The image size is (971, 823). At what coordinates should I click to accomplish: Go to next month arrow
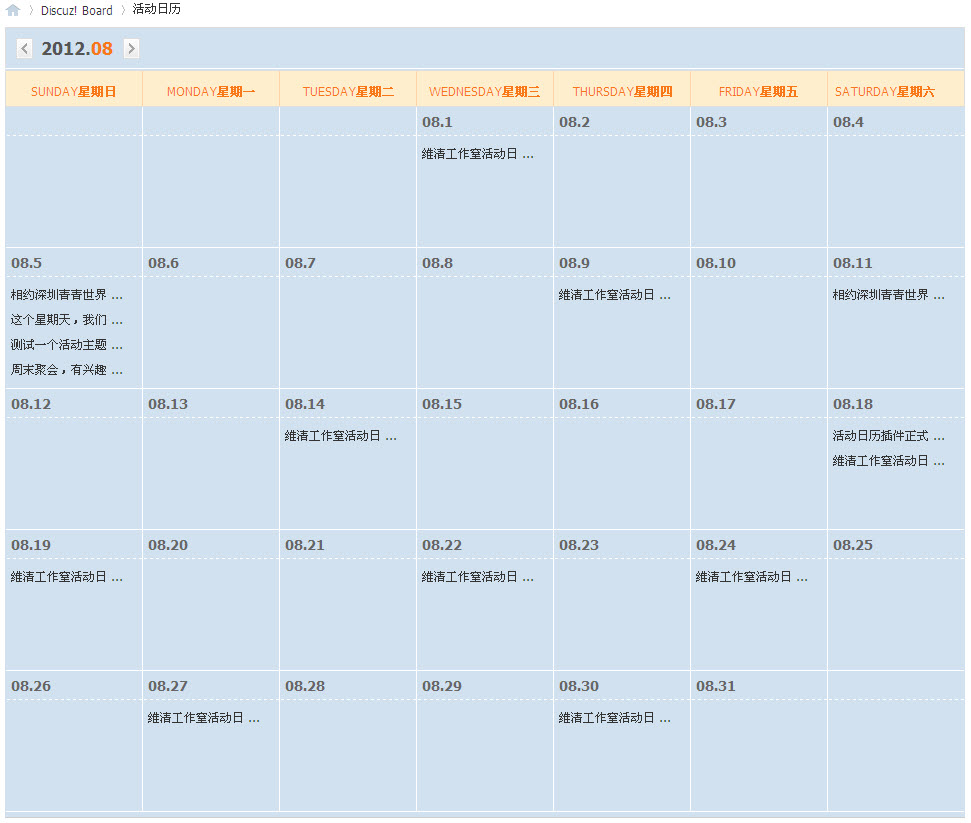131,48
